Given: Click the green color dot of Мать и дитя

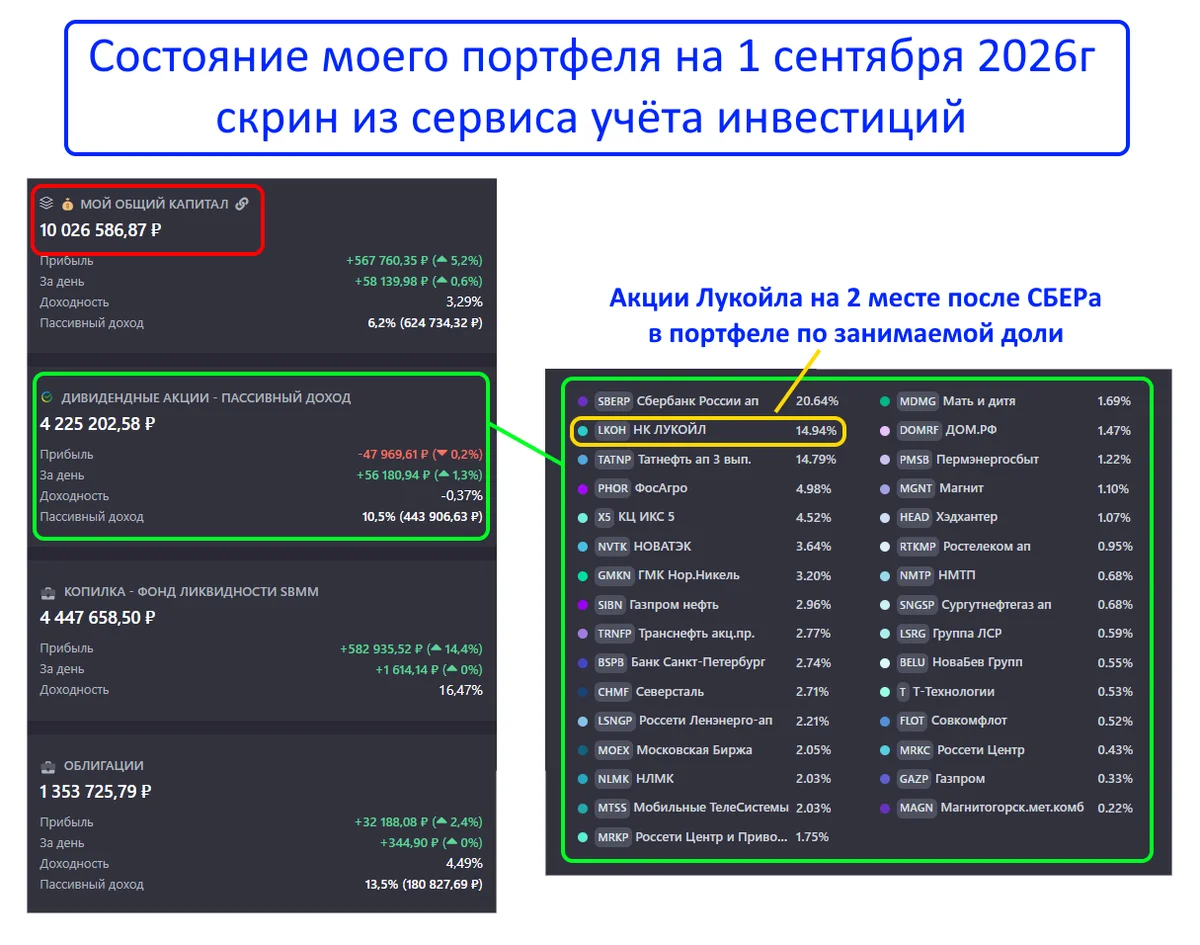Looking at the screenshot, I should point(884,401).
